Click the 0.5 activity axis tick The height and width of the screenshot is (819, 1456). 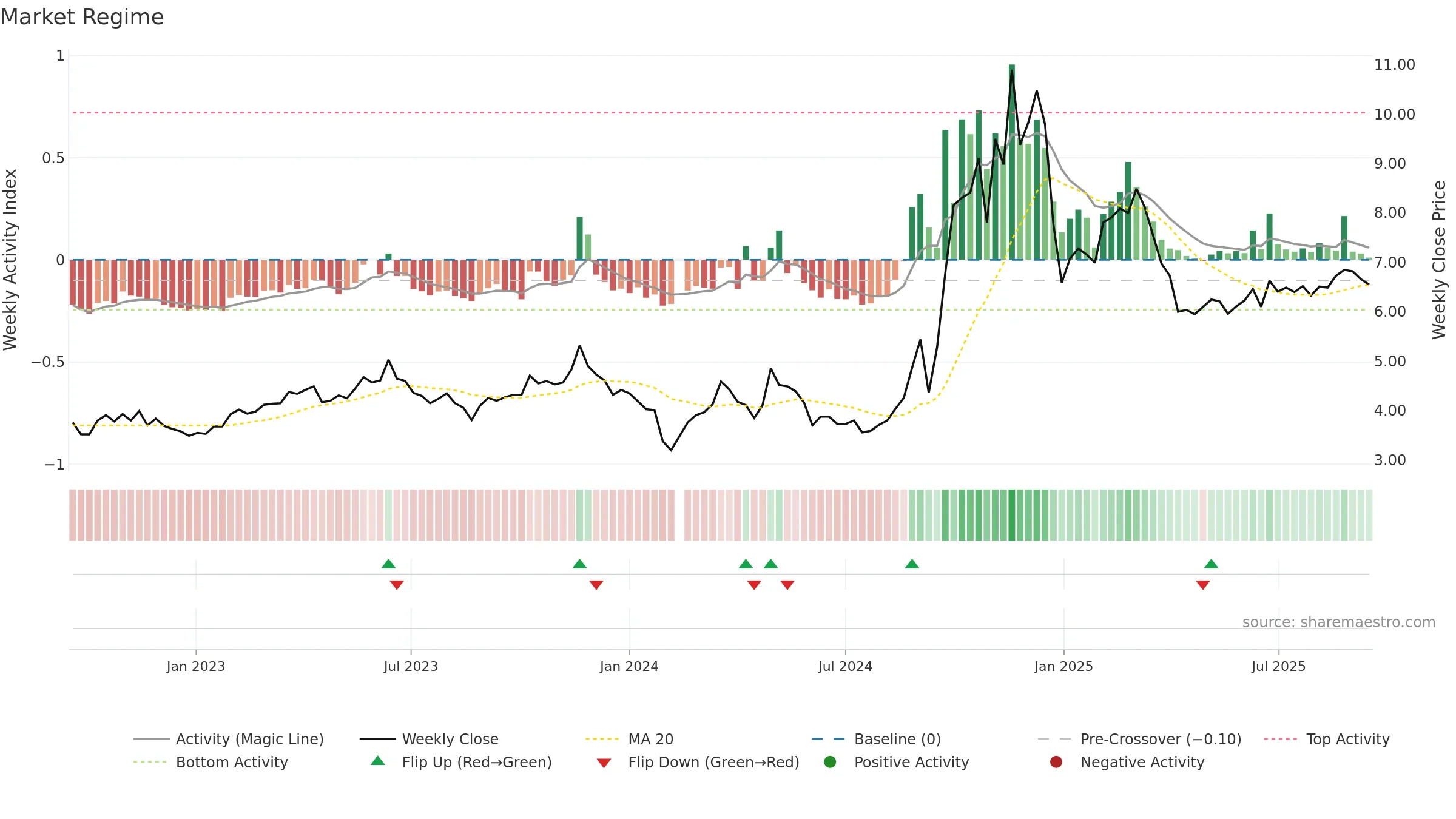[53, 158]
